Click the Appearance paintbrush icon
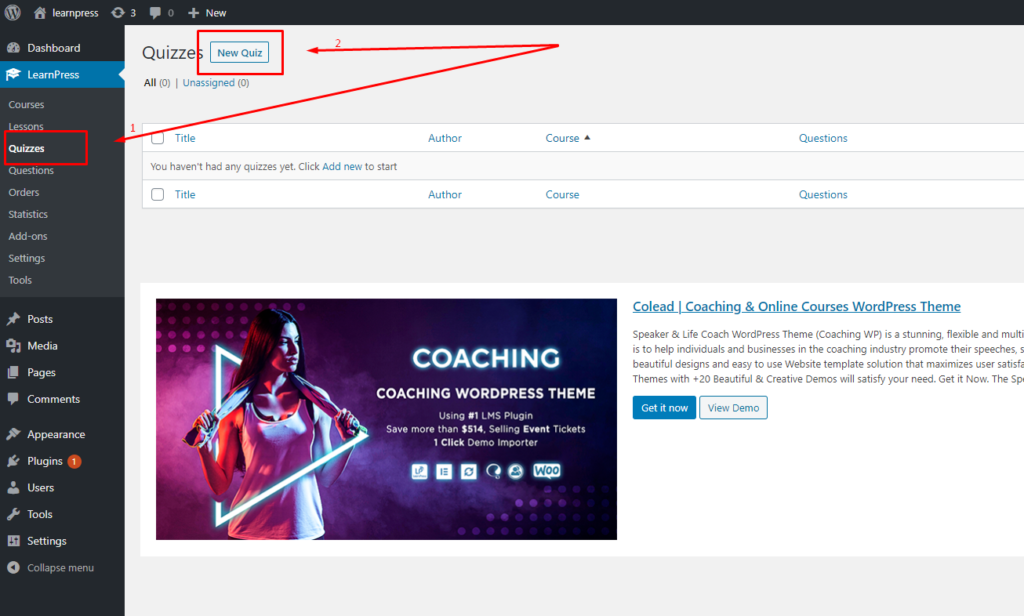1024x616 pixels. click(13, 435)
